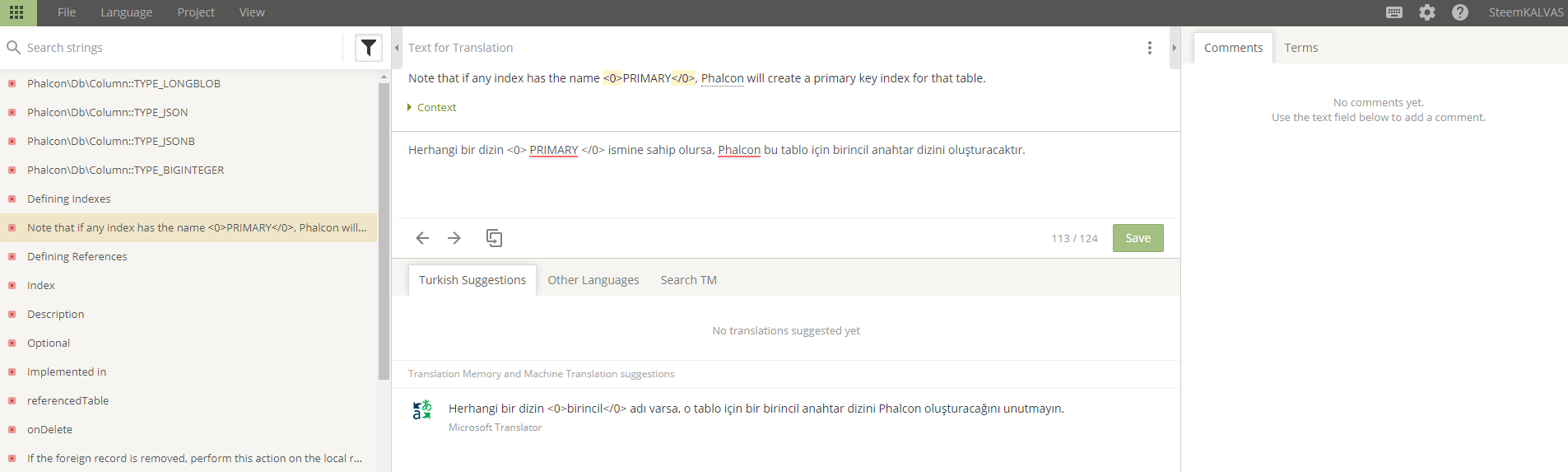The height and width of the screenshot is (472, 1568).
Task: Expand the Context section
Action: [x=432, y=107]
